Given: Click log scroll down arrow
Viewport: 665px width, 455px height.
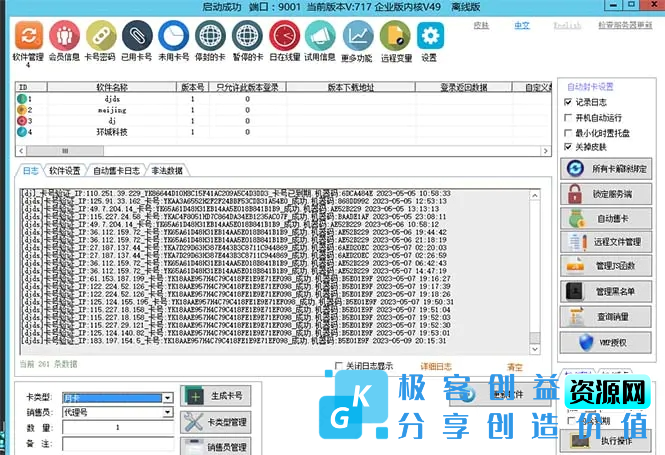Looking at the screenshot, I should point(535,349).
